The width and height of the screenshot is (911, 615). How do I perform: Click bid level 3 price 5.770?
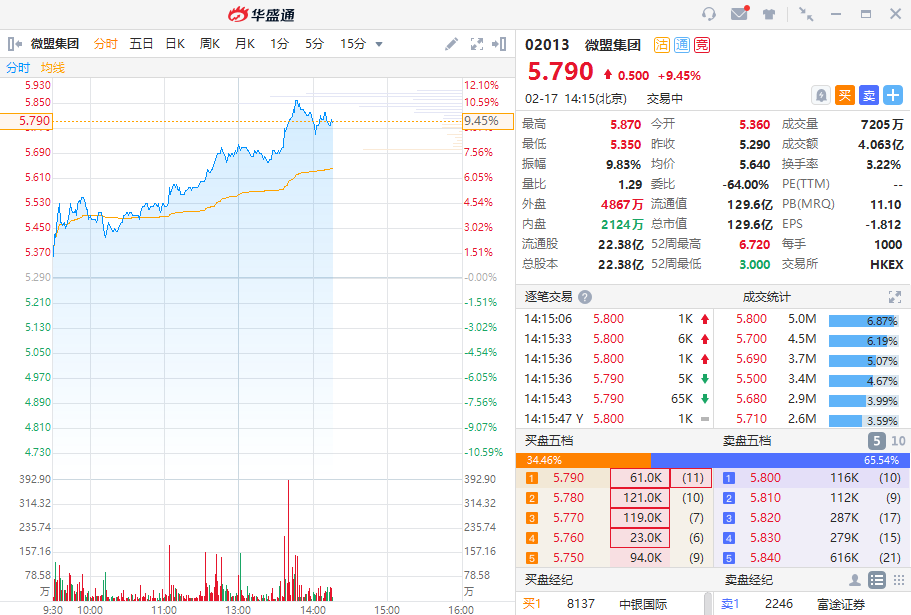[568, 517]
